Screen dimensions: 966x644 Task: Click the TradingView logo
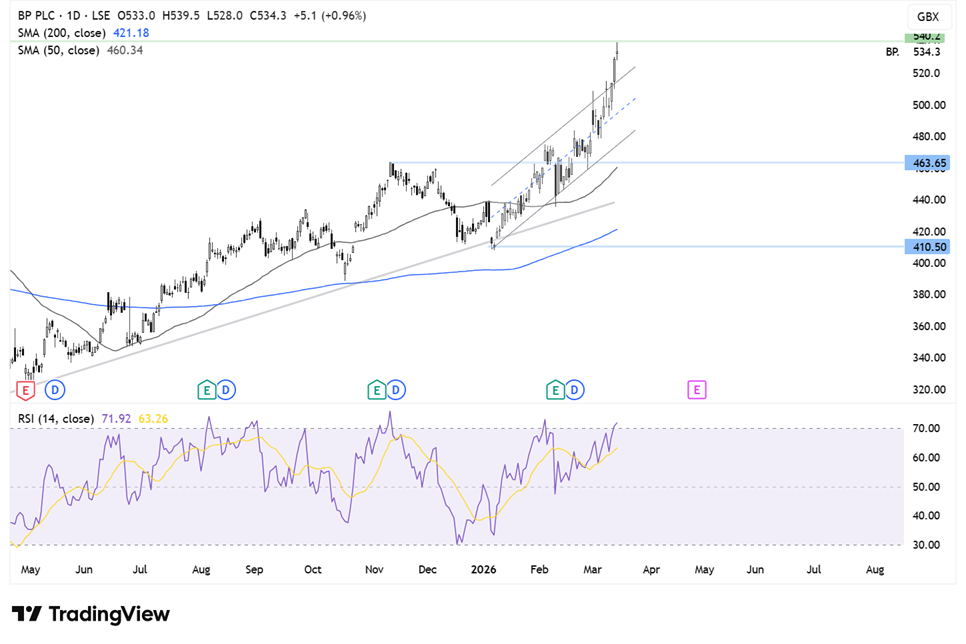coord(91,614)
